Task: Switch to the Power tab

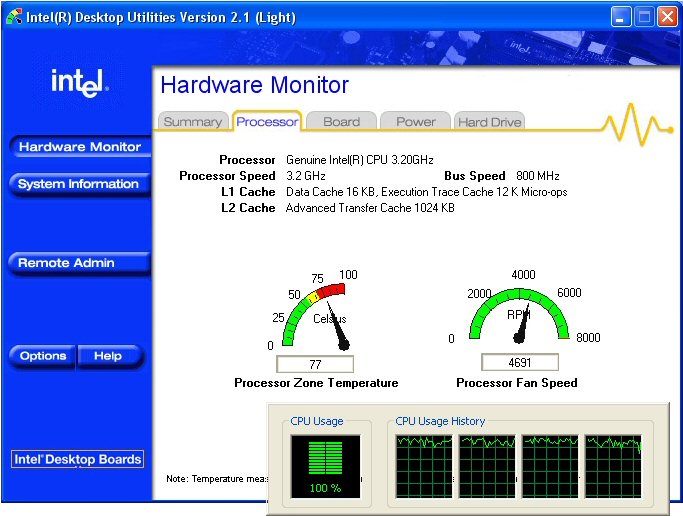Action: [415, 122]
